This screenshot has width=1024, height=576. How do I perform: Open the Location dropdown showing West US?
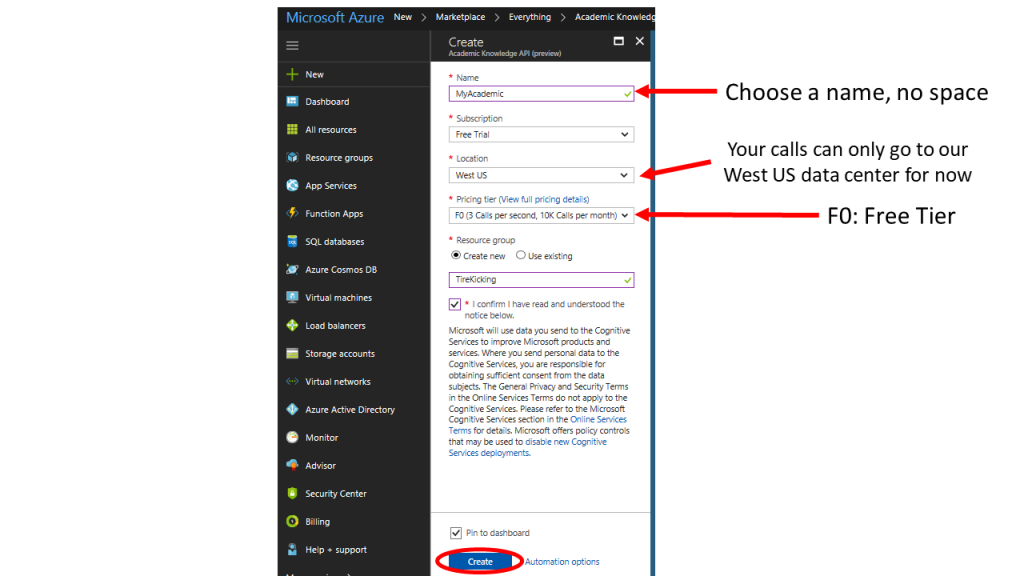[541, 174]
